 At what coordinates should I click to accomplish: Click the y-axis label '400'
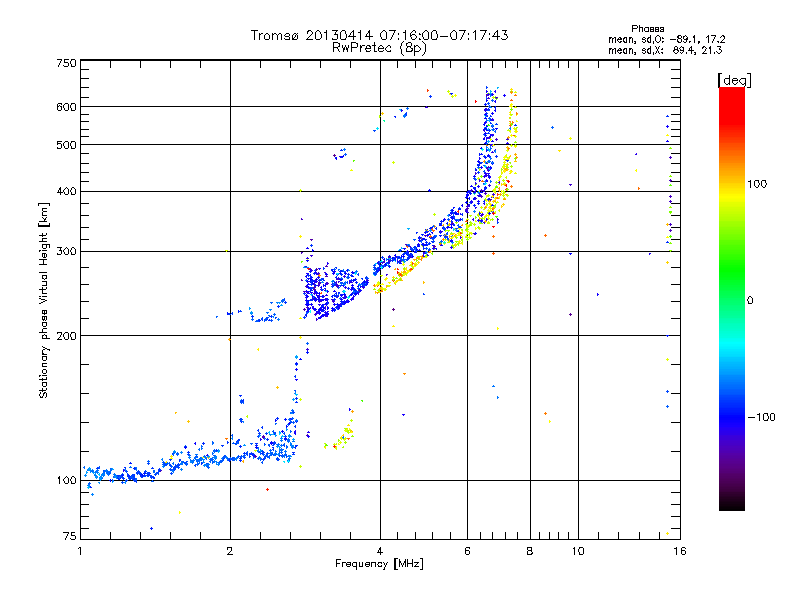point(66,192)
